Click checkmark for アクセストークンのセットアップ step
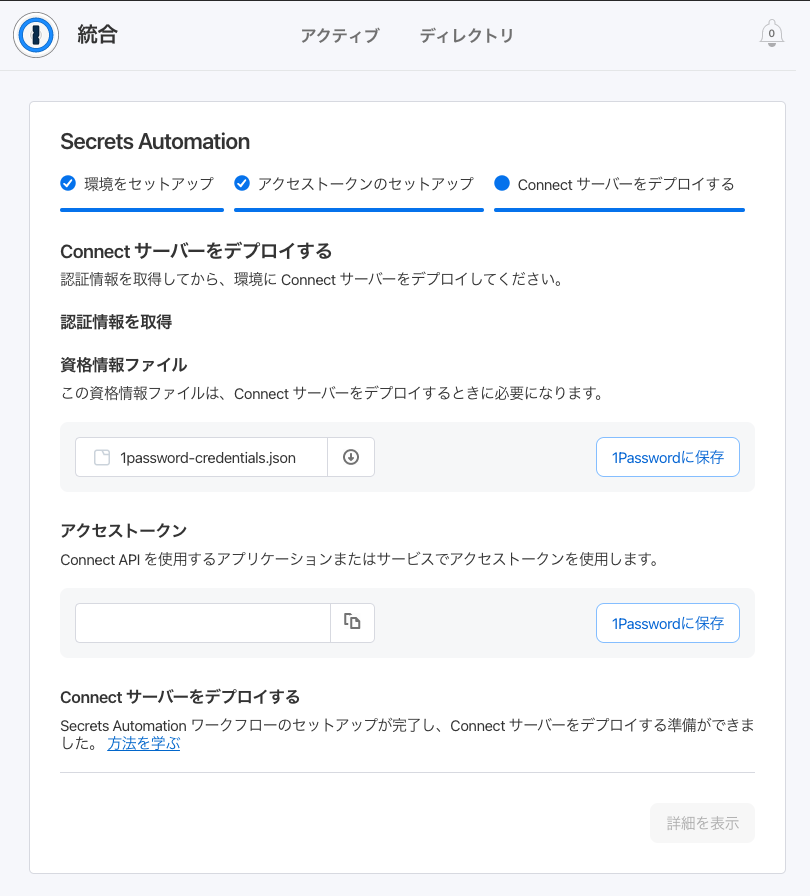The image size is (810, 896). point(242,183)
